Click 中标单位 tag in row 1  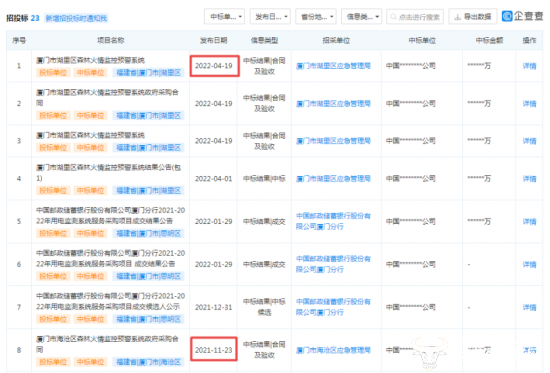90,73
